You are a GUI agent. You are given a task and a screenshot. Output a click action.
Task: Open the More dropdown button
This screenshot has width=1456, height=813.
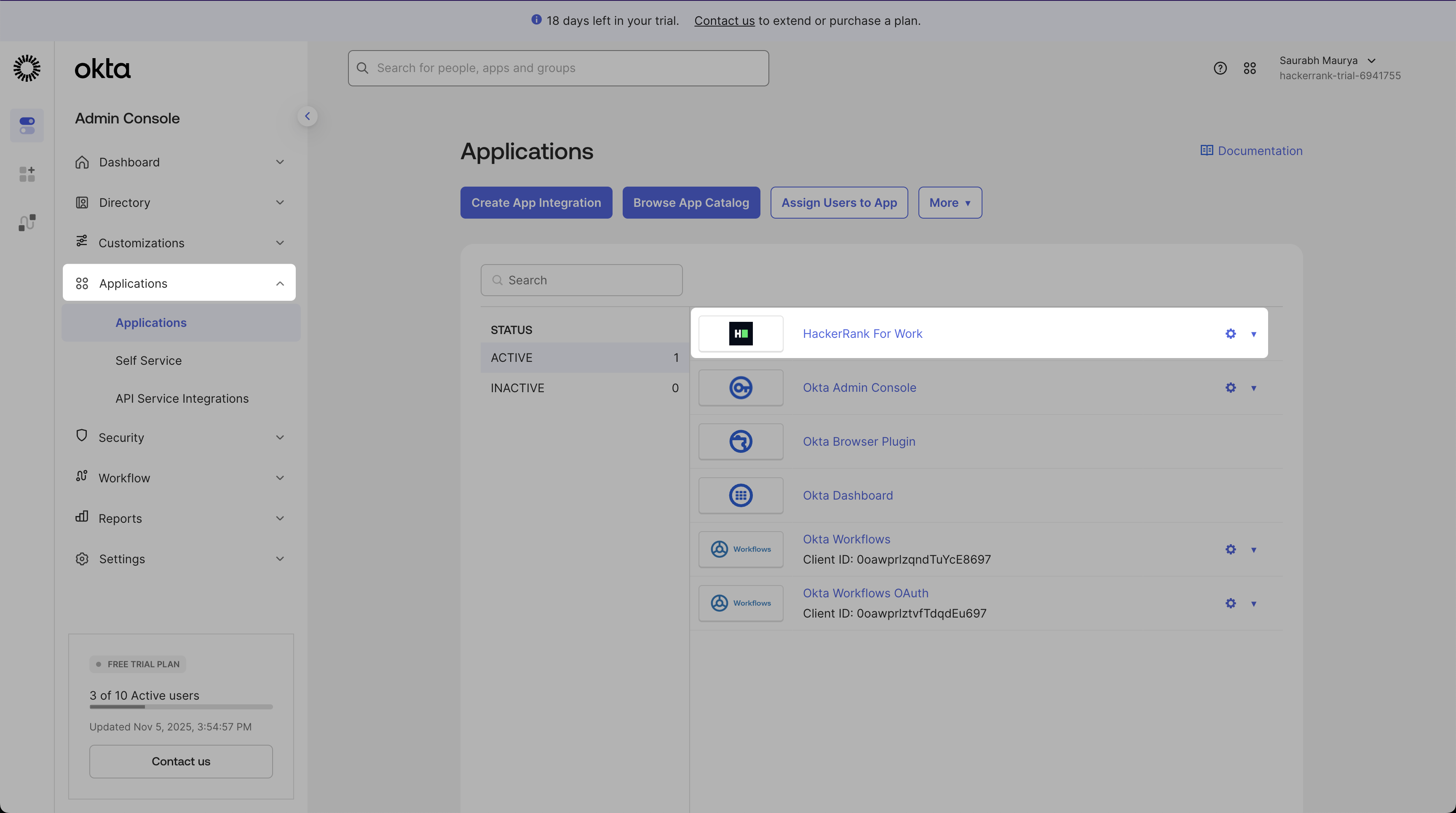[x=950, y=203]
